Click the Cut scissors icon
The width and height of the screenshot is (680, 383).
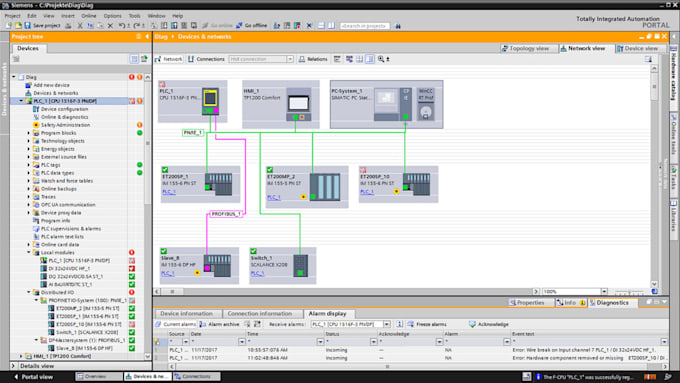pyautogui.click(x=80, y=26)
